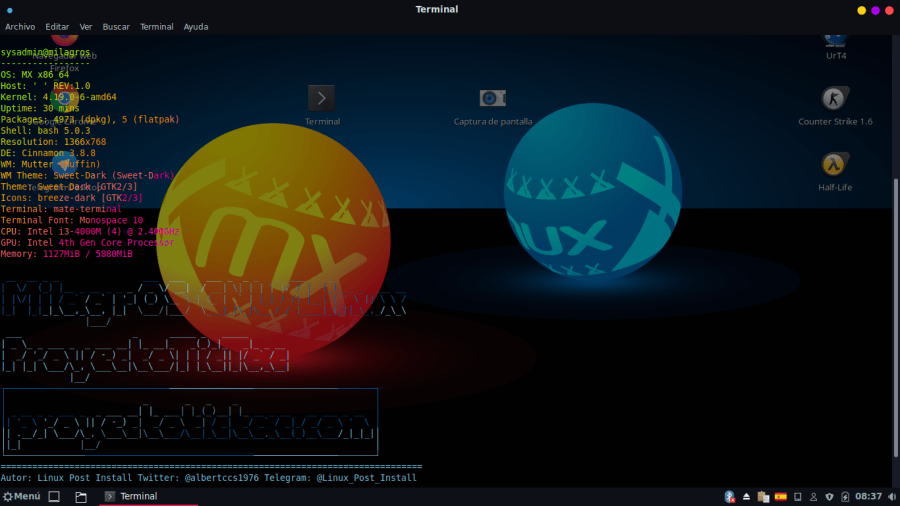Click the Spanish flag keyboard layout icon
Viewport: 900px width, 506px height.
[781, 496]
